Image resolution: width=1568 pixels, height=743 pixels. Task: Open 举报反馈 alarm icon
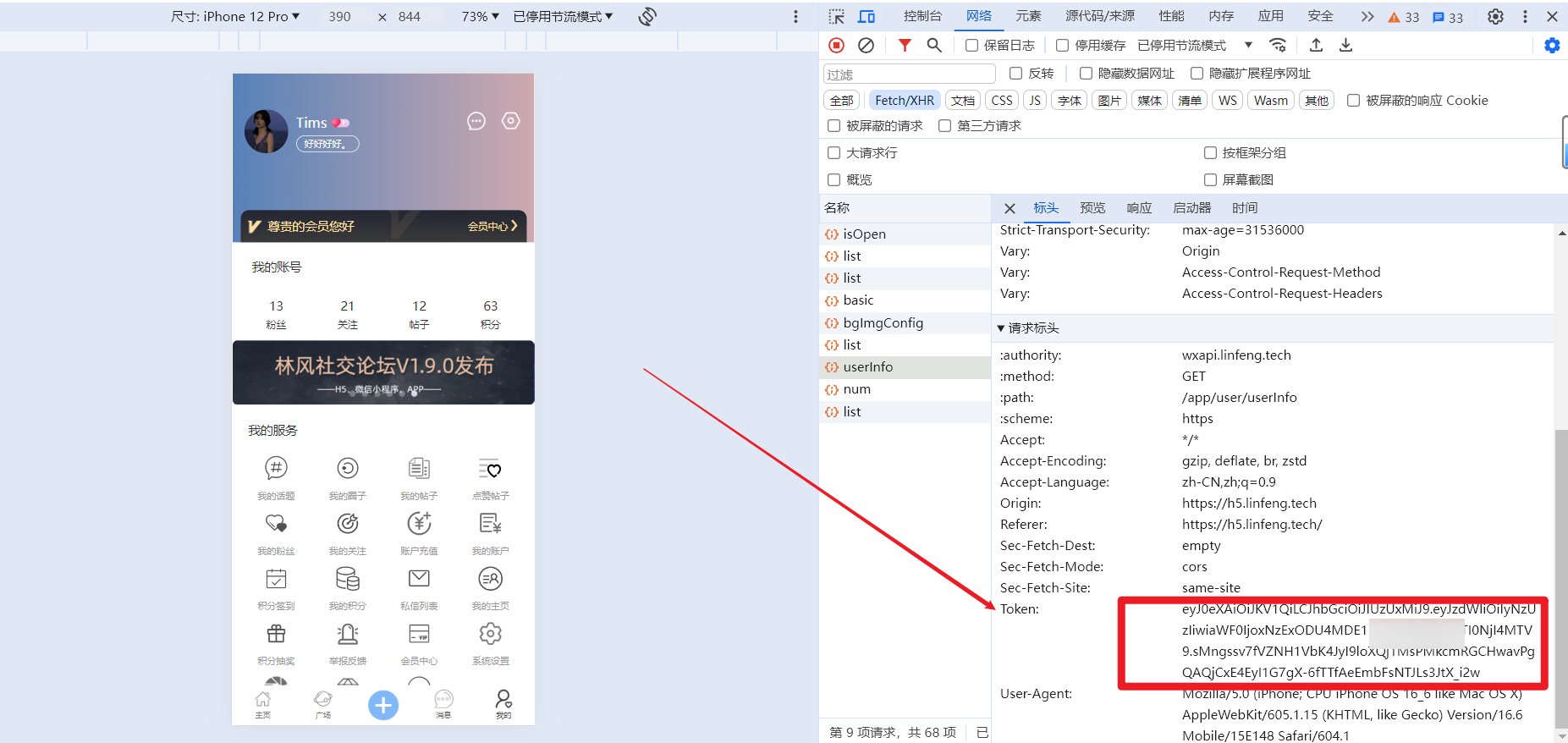348,633
